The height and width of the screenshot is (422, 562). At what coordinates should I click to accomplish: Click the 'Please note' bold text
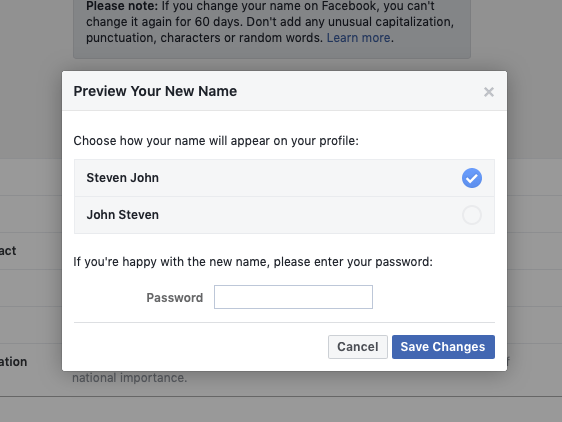(x=122, y=6)
